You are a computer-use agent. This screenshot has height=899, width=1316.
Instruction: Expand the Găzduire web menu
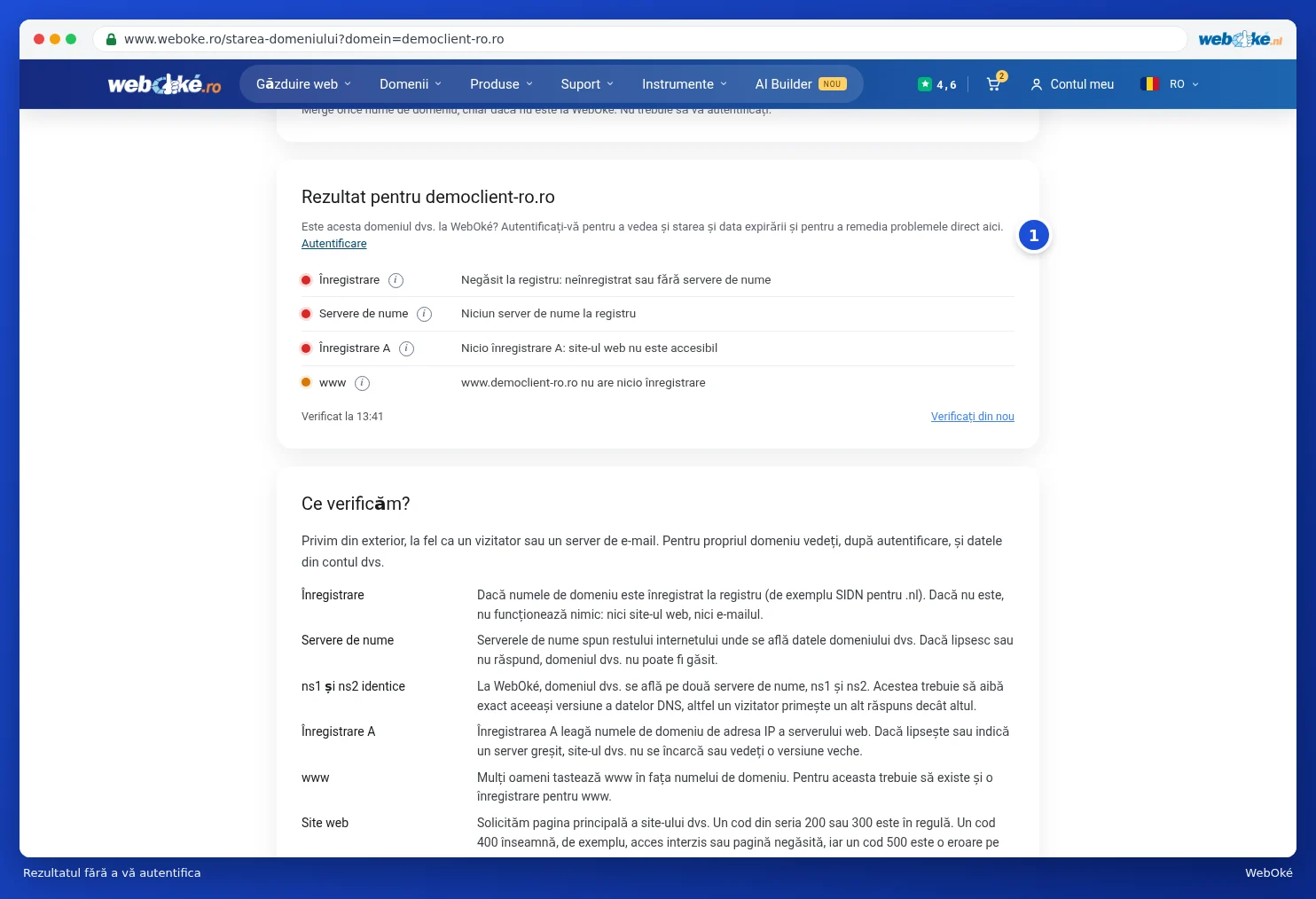coord(303,84)
